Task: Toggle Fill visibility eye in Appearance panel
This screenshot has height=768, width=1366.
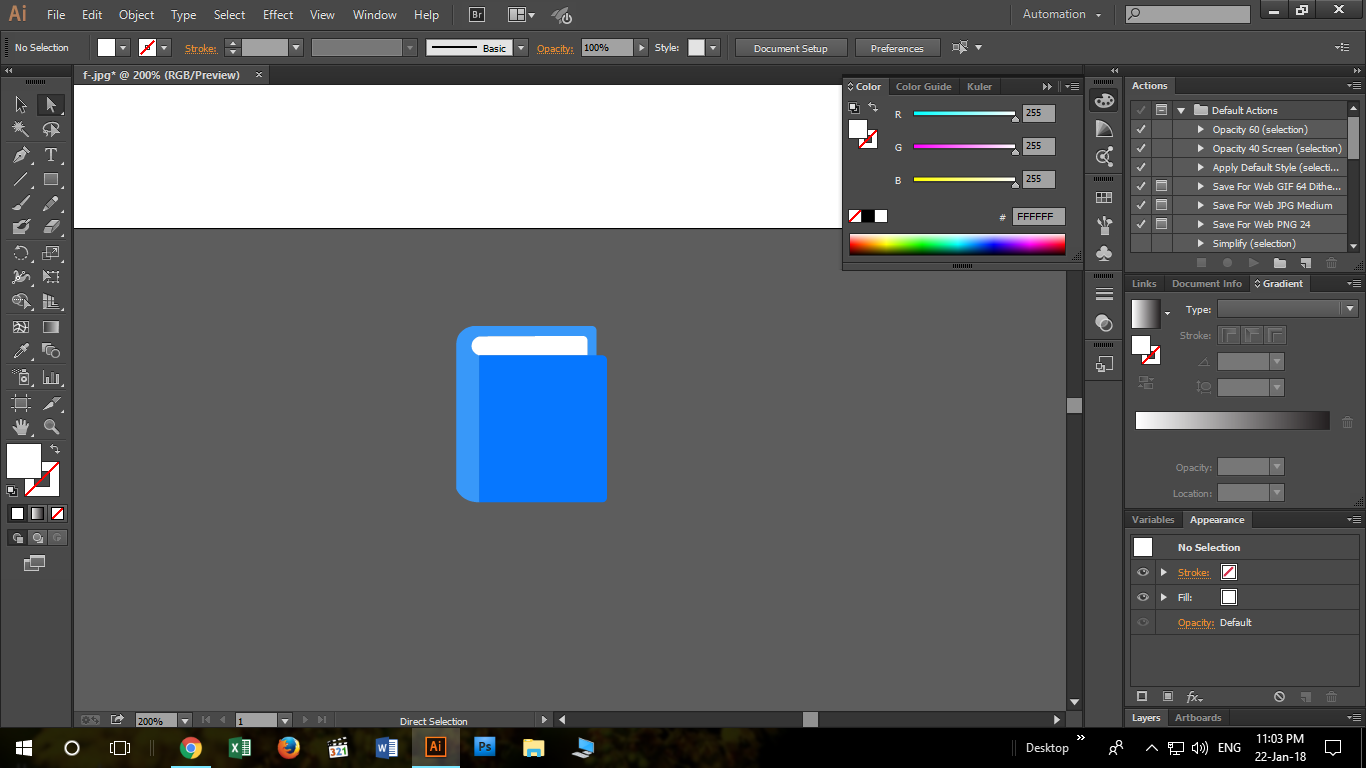Action: (x=1143, y=597)
